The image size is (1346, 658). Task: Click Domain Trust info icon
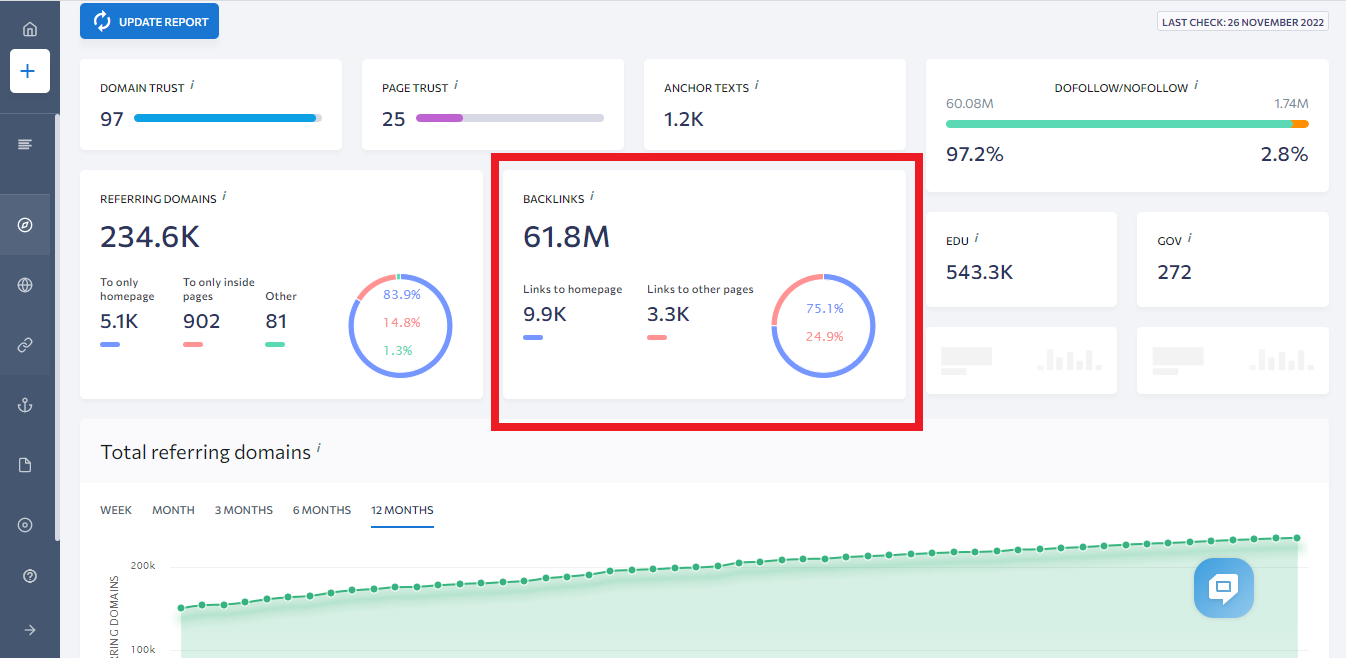(192, 85)
